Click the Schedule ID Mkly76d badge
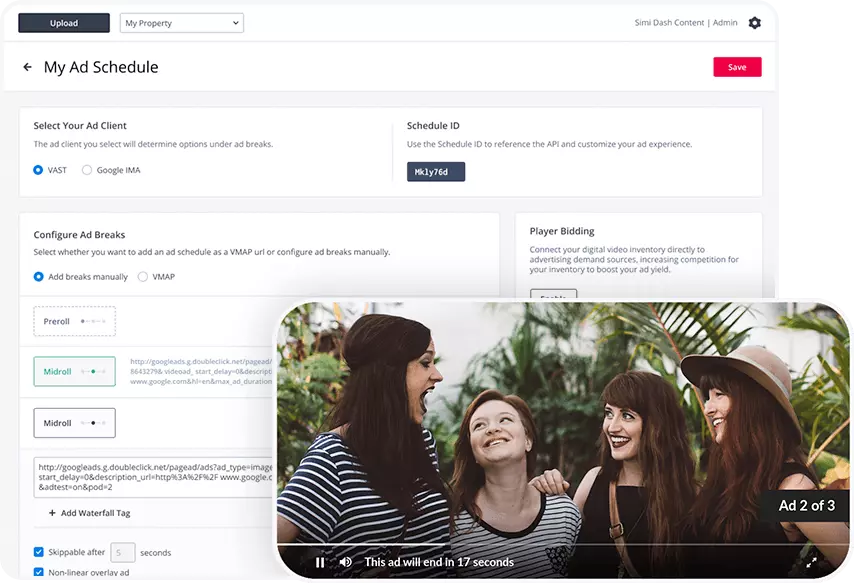This screenshot has height=583, width=854. click(x=435, y=171)
